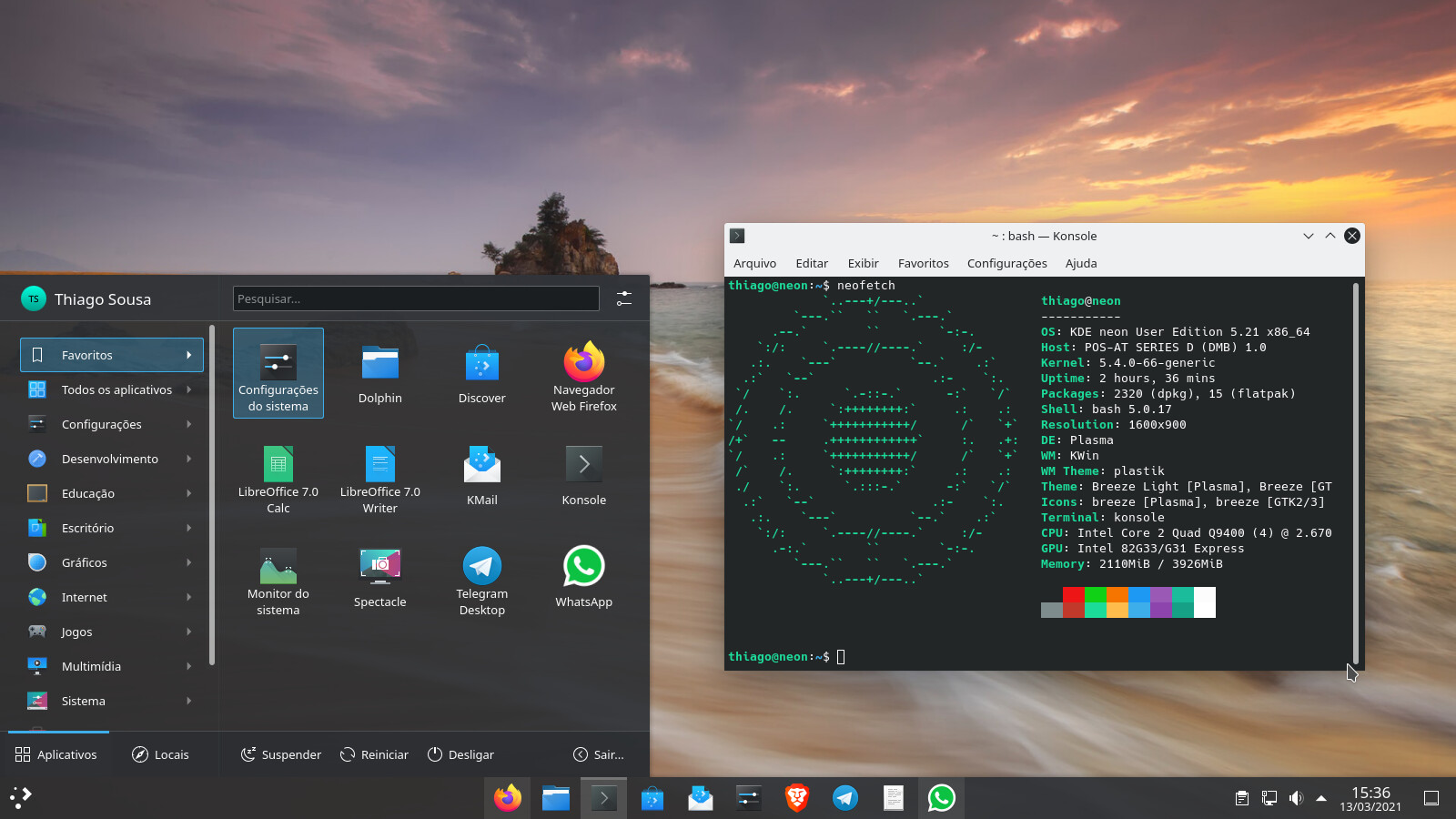The image size is (1456, 819).
Task: Open Dolphin from the taskbar
Action: tap(555, 798)
